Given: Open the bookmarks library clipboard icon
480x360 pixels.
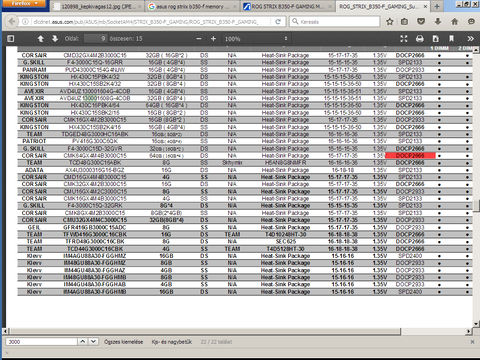Looking at the screenshot, I should (x=404, y=22).
